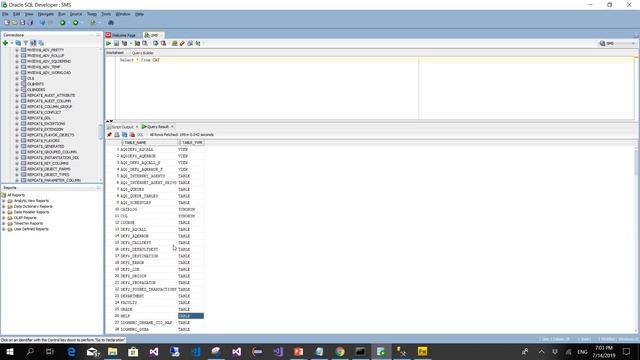Open the File menu
The width and height of the screenshot is (640, 360).
click(x=5, y=14)
